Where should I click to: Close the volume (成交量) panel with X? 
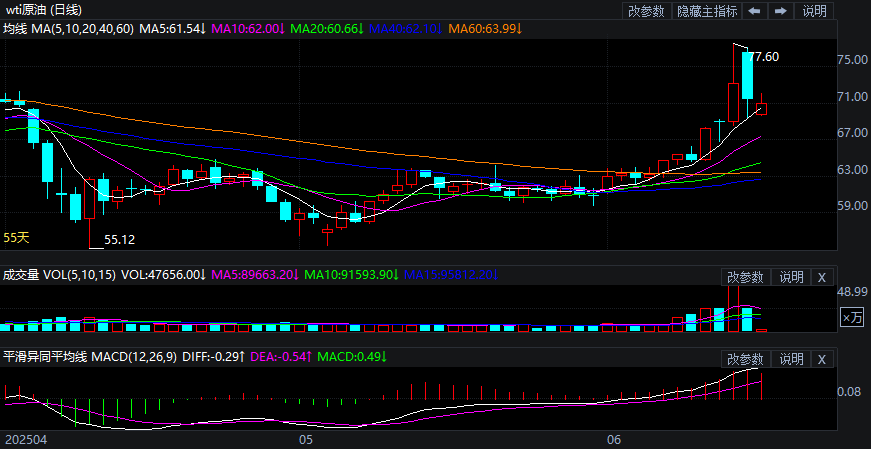click(821, 277)
